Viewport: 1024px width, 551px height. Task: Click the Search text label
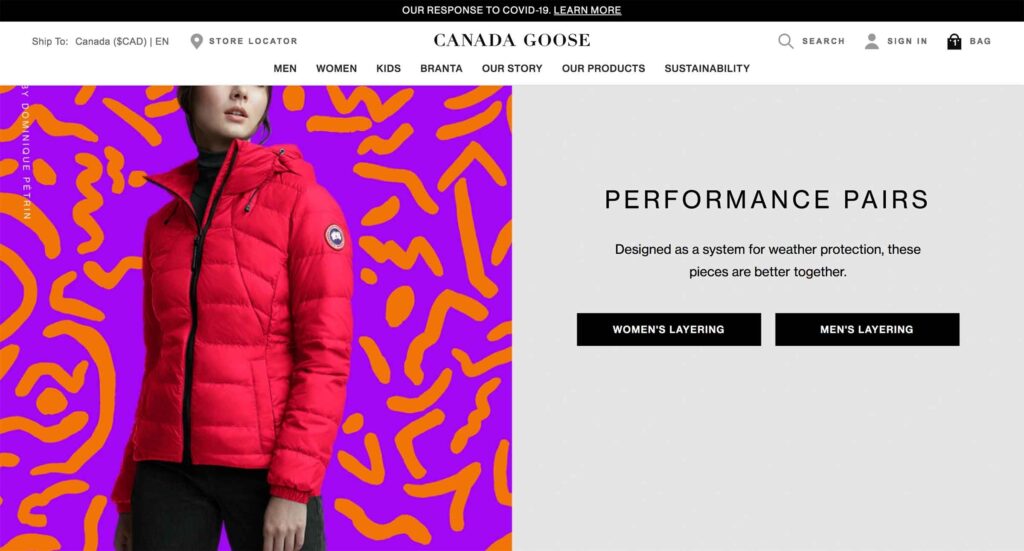(824, 41)
